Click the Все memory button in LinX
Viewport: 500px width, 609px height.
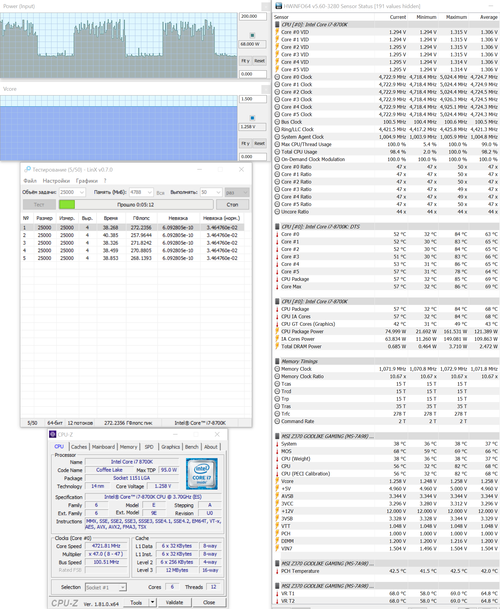(160, 193)
